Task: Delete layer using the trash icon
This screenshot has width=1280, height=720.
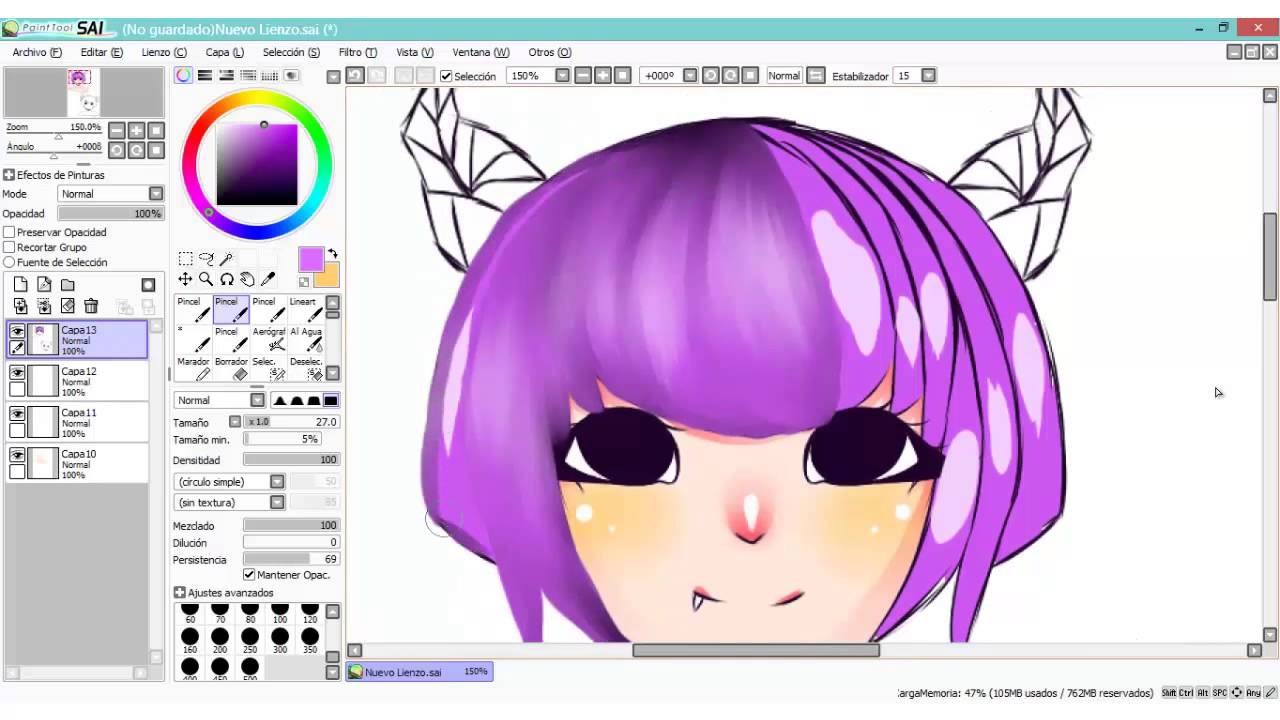Action: [x=91, y=306]
